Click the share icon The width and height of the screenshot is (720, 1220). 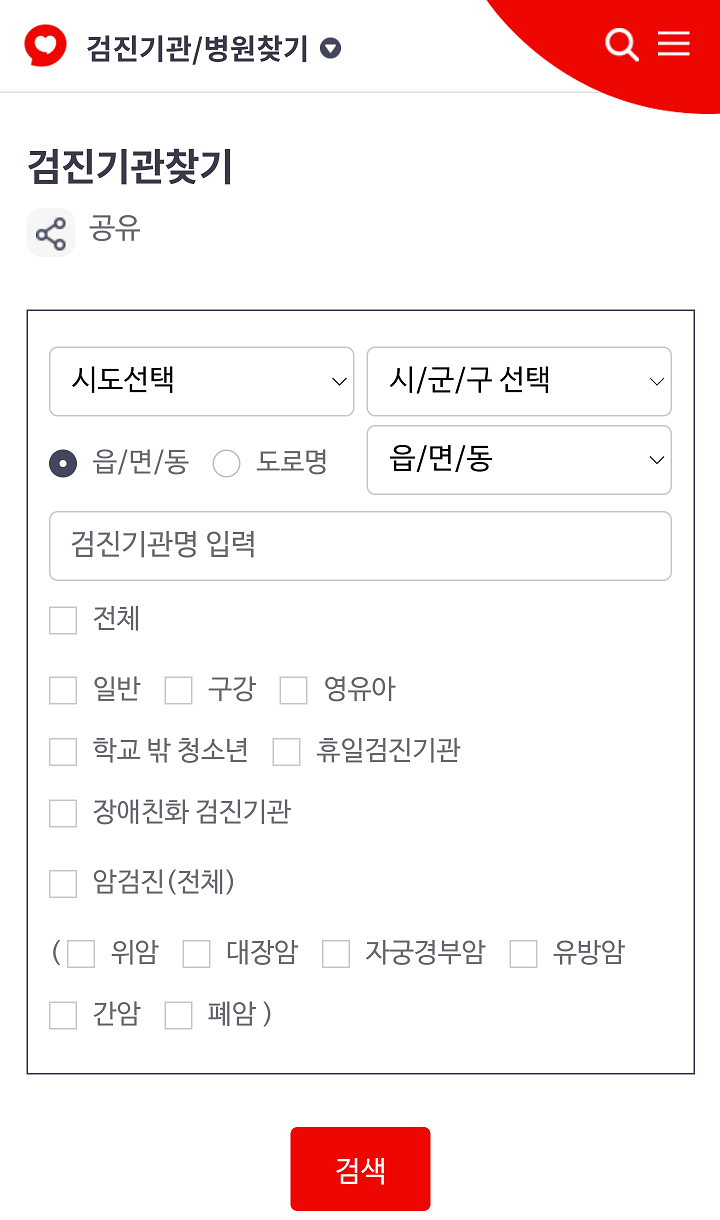pyautogui.click(x=51, y=233)
